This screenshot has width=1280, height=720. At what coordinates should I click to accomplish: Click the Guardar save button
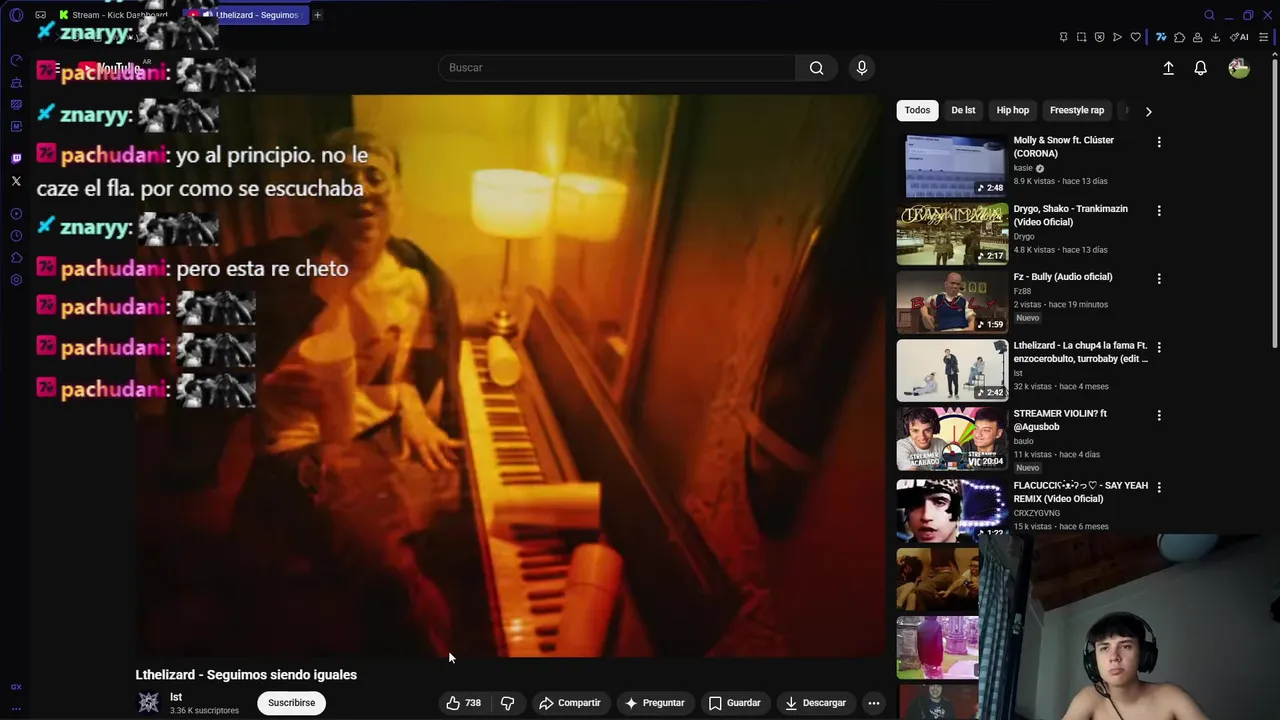tap(735, 703)
